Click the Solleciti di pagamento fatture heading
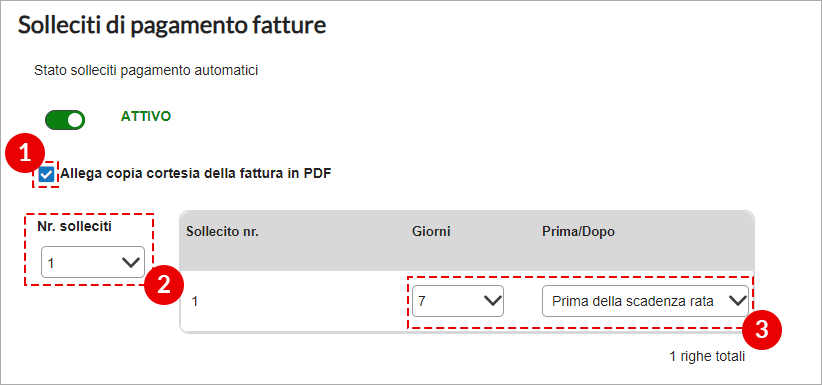The height and width of the screenshot is (385, 822). pos(172,25)
